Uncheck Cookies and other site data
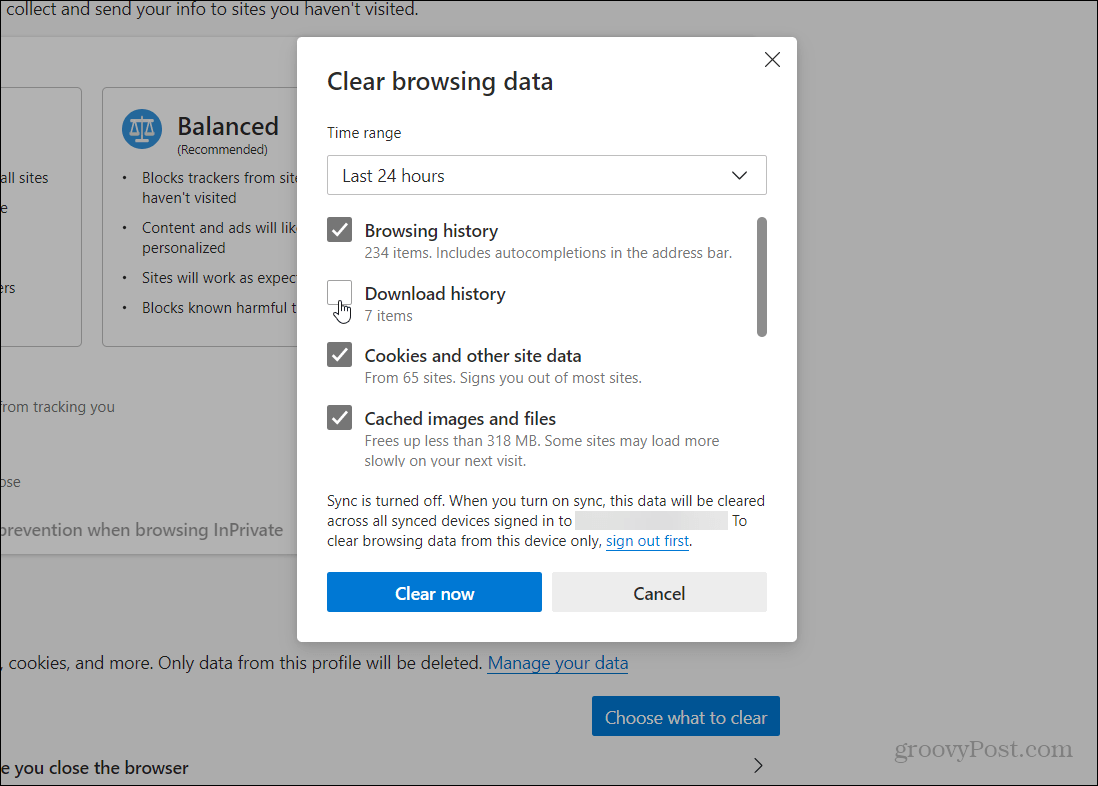The width and height of the screenshot is (1098, 786). [340, 354]
